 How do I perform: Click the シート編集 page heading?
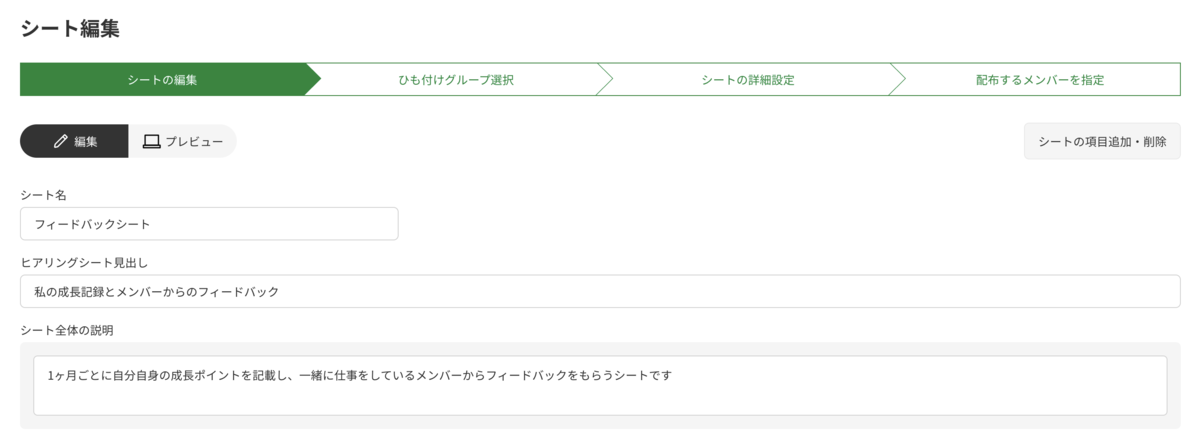point(70,28)
